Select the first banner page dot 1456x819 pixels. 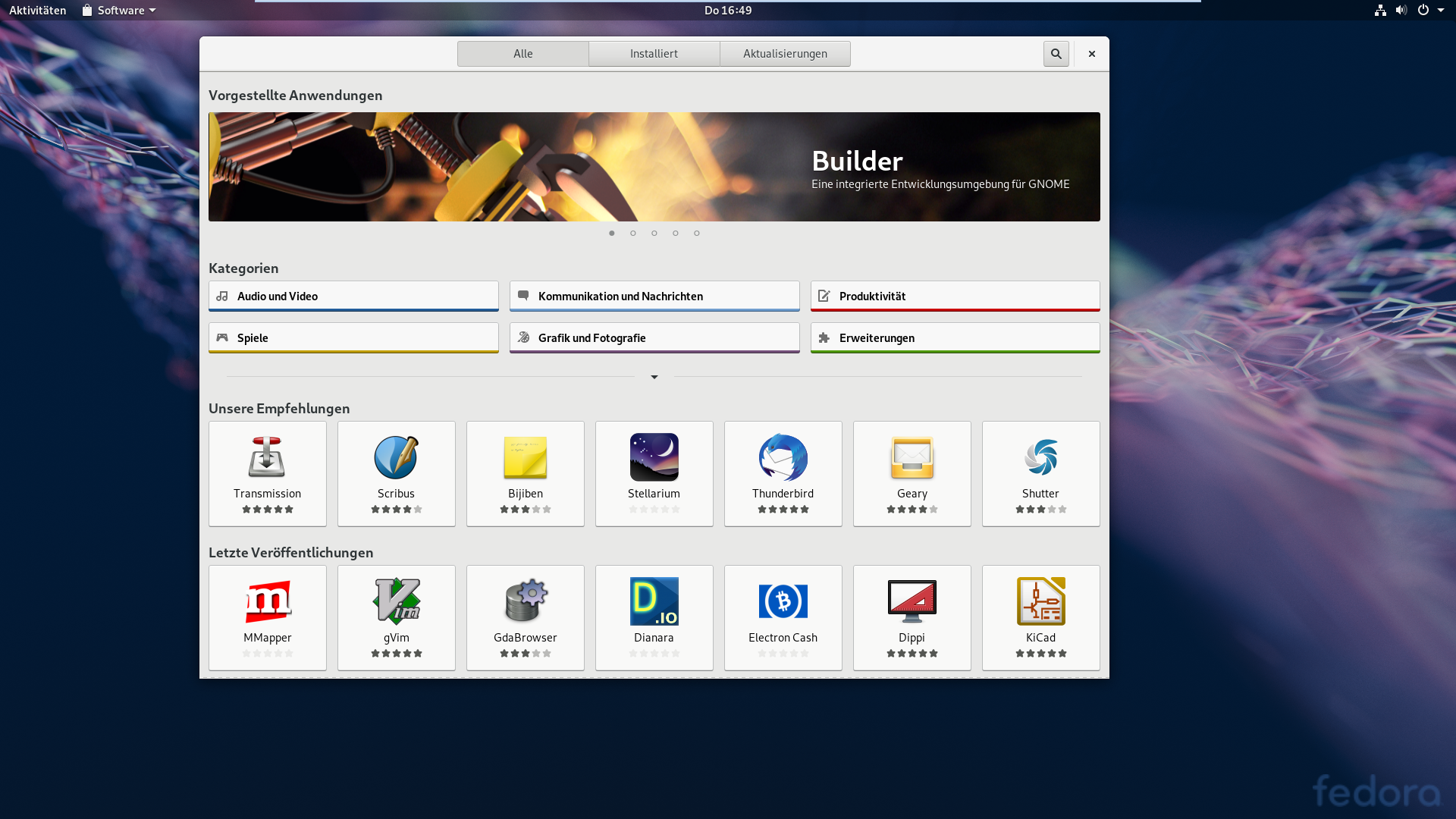coord(611,233)
